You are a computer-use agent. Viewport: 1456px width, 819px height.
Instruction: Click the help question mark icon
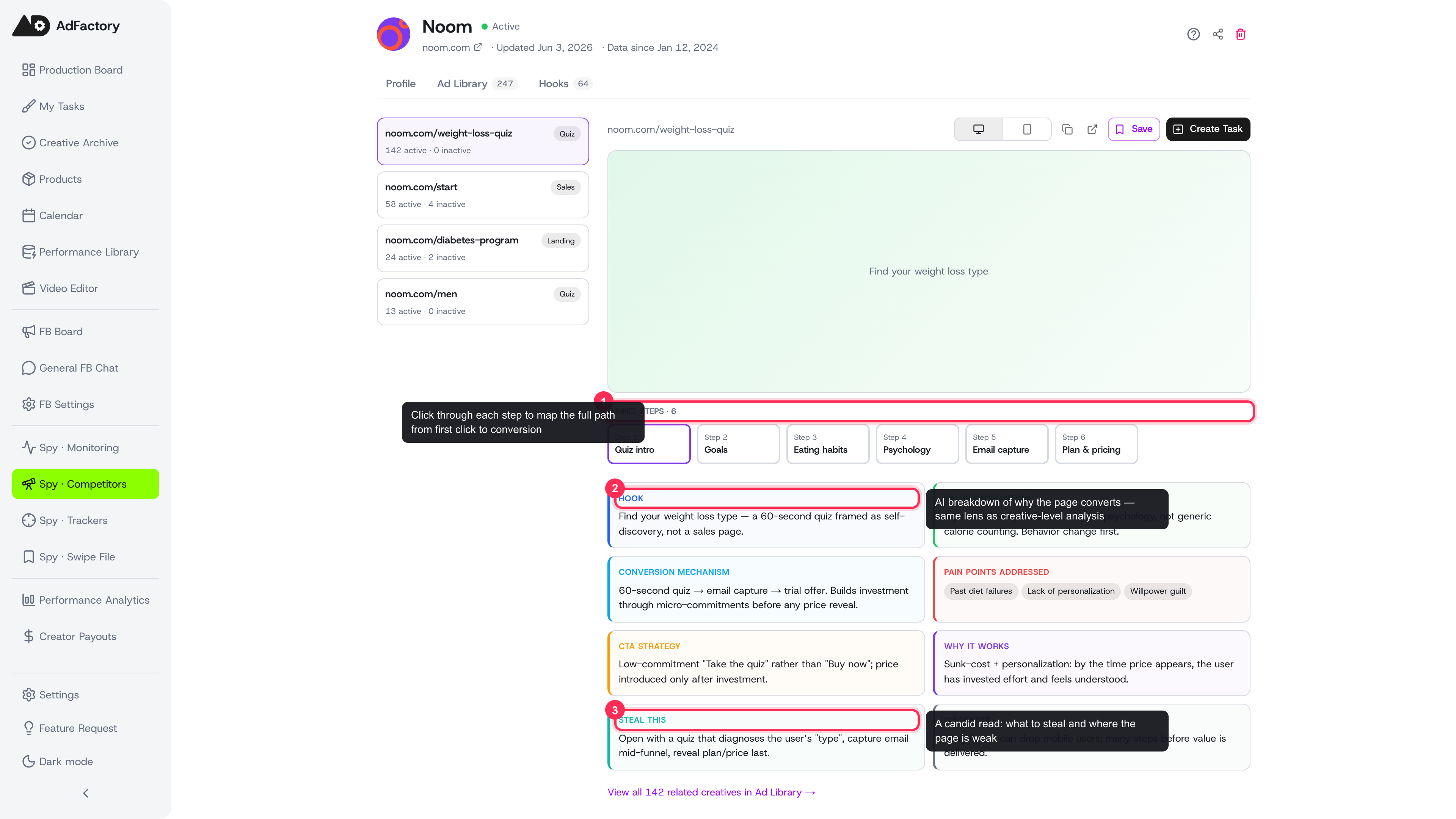tap(1193, 35)
